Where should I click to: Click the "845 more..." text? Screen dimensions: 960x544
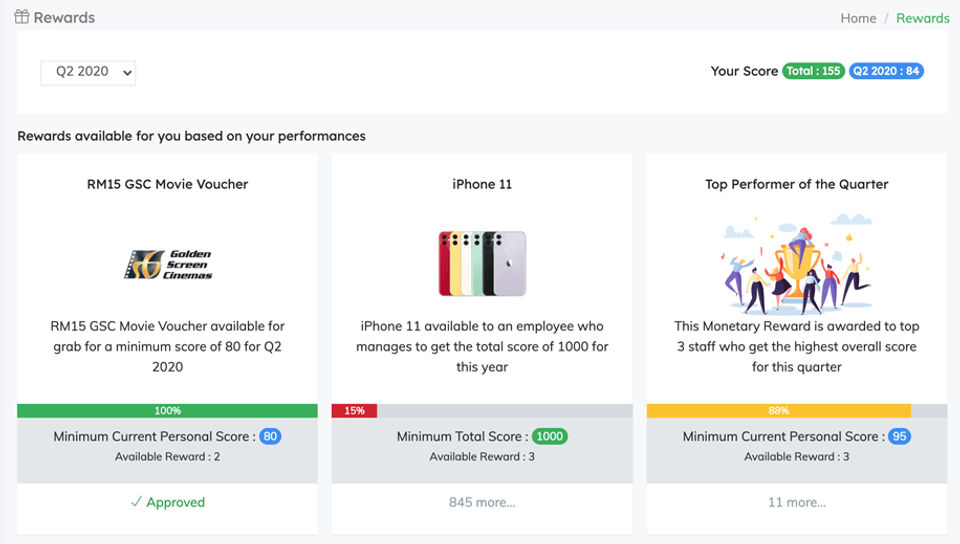click(x=482, y=502)
